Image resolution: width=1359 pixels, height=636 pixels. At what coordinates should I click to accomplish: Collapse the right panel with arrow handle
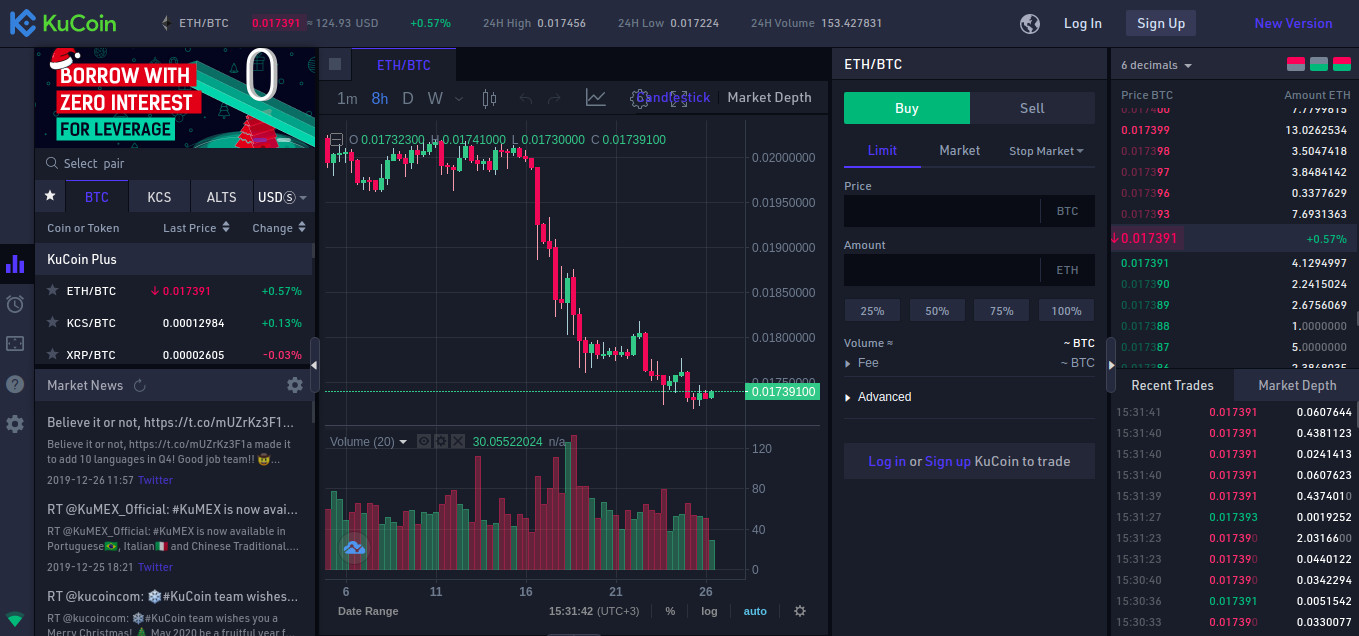click(1110, 365)
